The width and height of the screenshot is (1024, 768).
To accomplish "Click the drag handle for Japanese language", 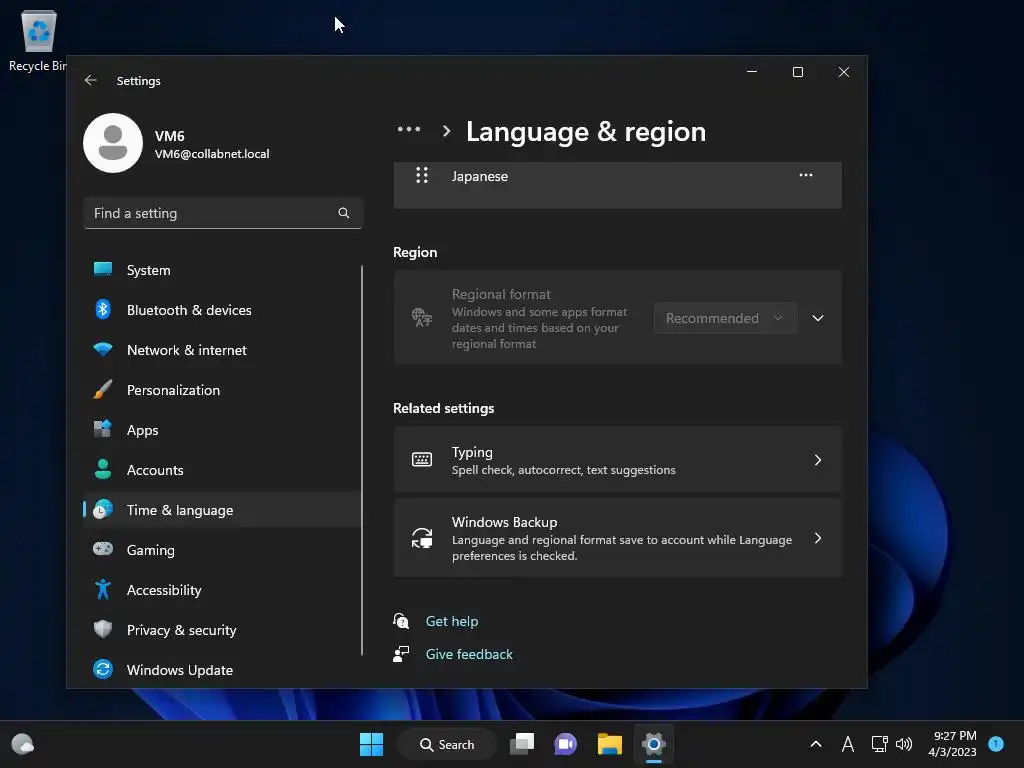I will tap(422, 175).
